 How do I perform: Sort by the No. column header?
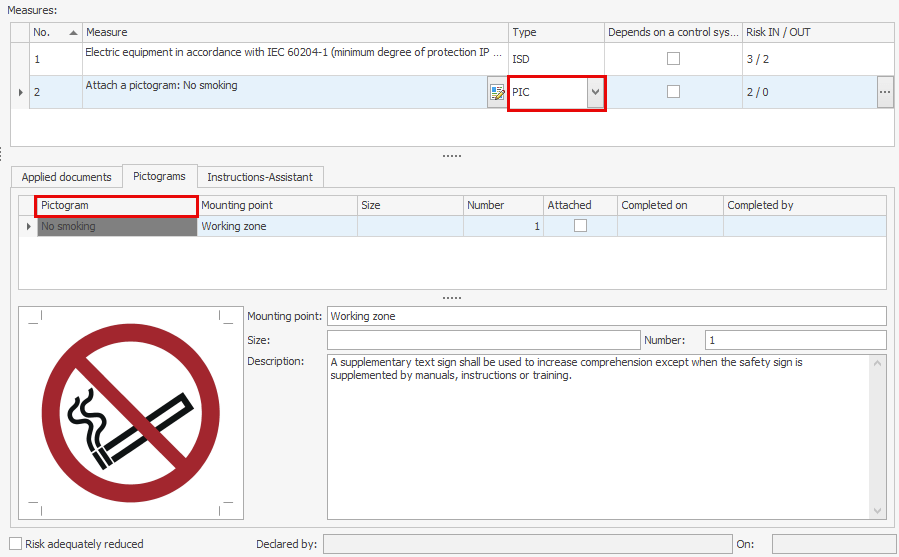pyautogui.click(x=56, y=32)
